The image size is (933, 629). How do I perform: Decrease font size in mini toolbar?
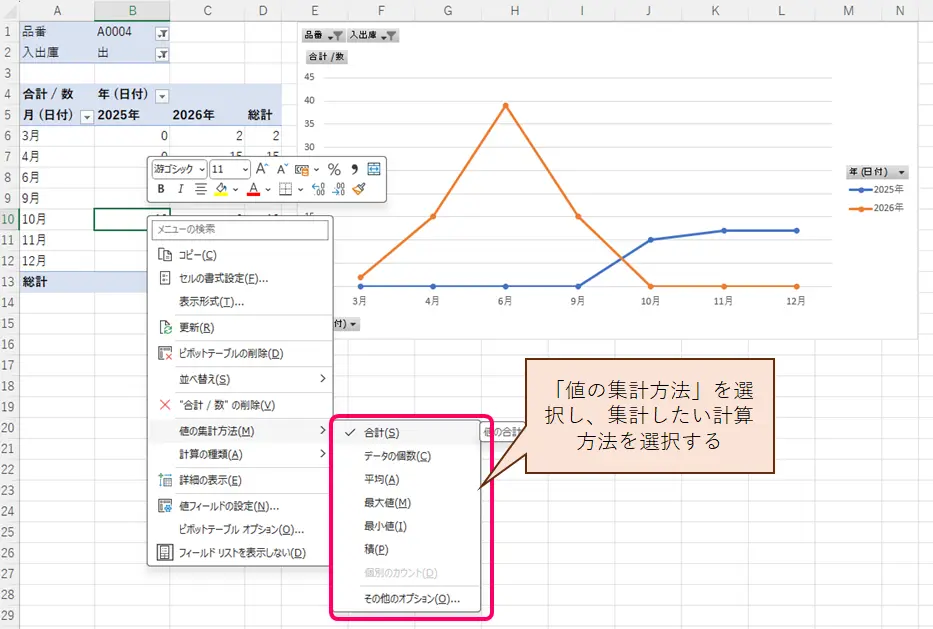pos(282,169)
